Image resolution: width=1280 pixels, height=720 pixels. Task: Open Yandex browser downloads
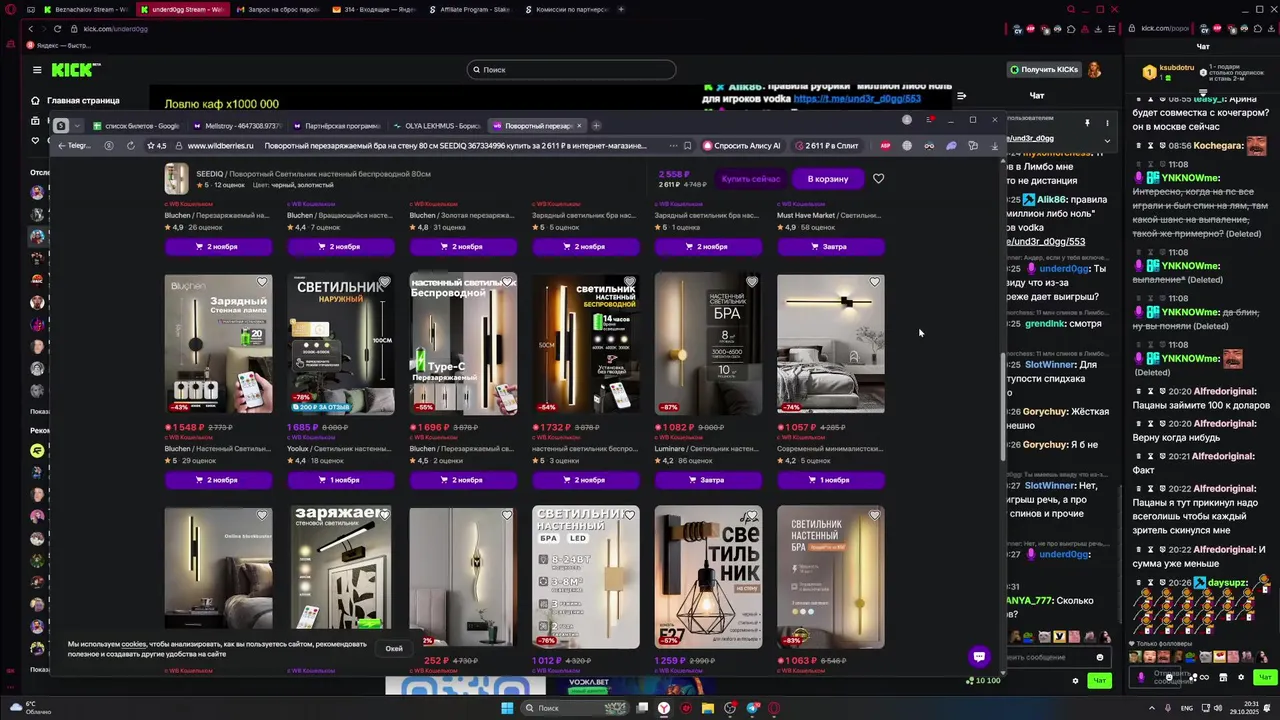[x=994, y=146]
